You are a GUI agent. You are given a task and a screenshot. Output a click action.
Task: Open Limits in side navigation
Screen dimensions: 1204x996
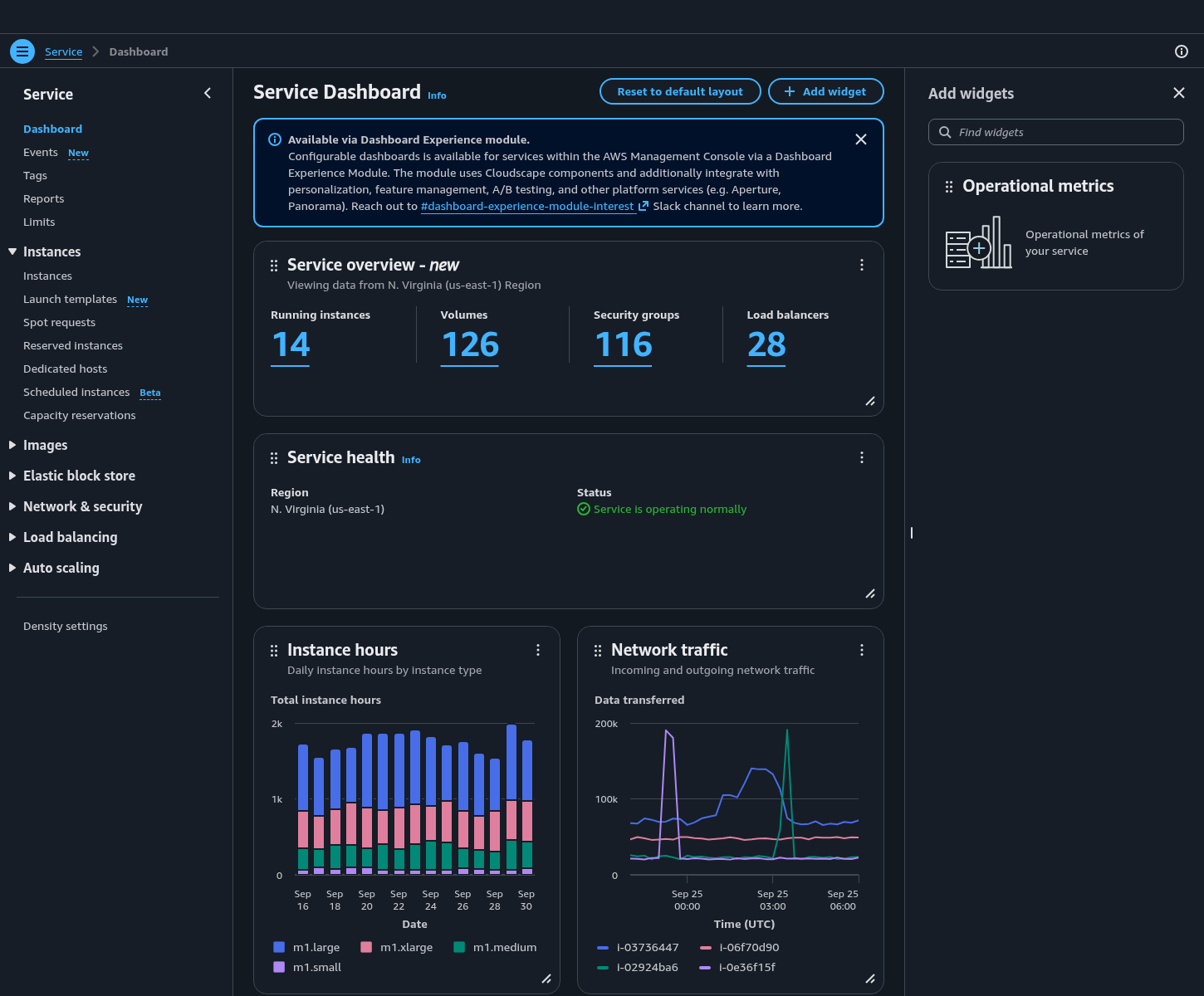[x=39, y=222]
